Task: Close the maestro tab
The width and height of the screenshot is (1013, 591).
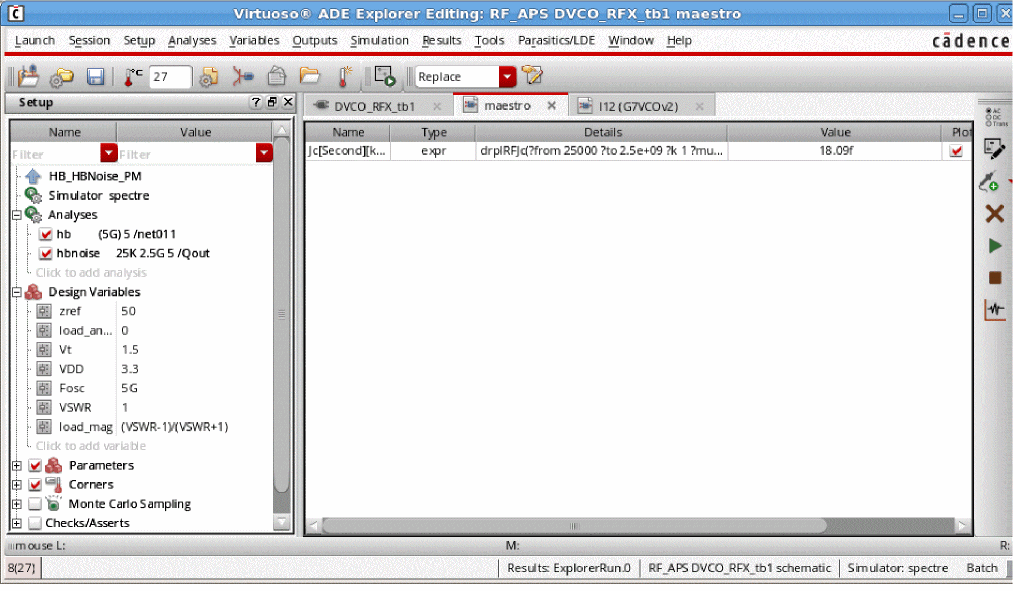Action: coord(552,105)
